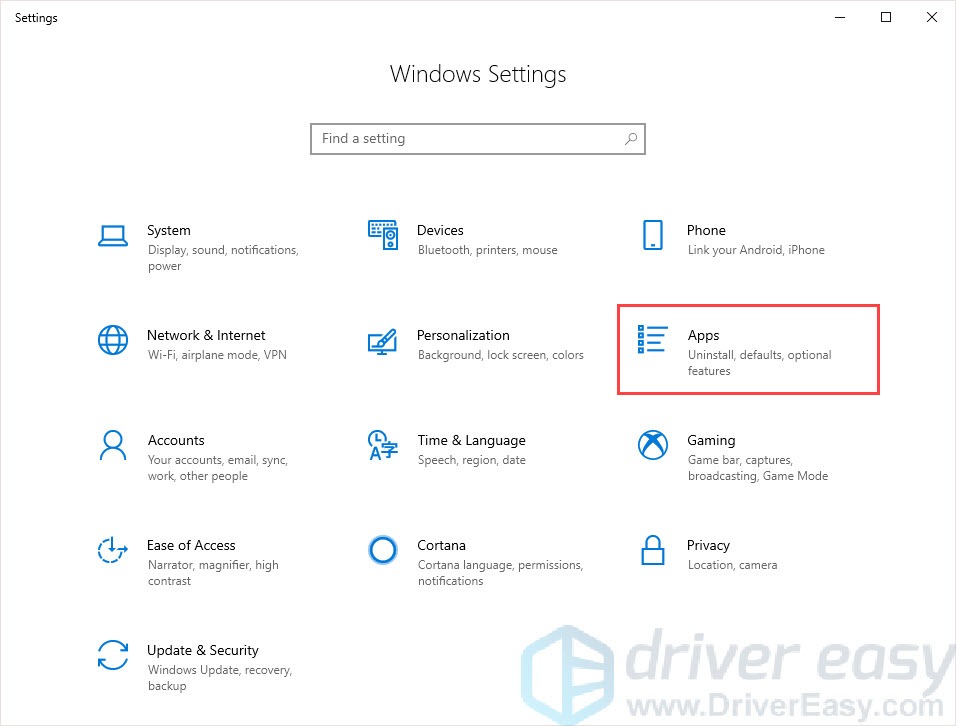The image size is (956, 726).
Task: Open the Gaming title
Action: pyautogui.click(x=711, y=440)
